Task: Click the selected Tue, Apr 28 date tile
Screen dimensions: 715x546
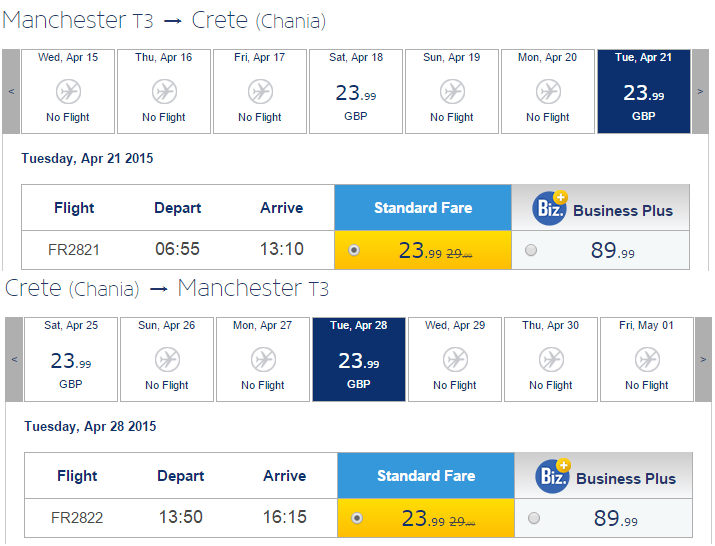Action: [359, 359]
